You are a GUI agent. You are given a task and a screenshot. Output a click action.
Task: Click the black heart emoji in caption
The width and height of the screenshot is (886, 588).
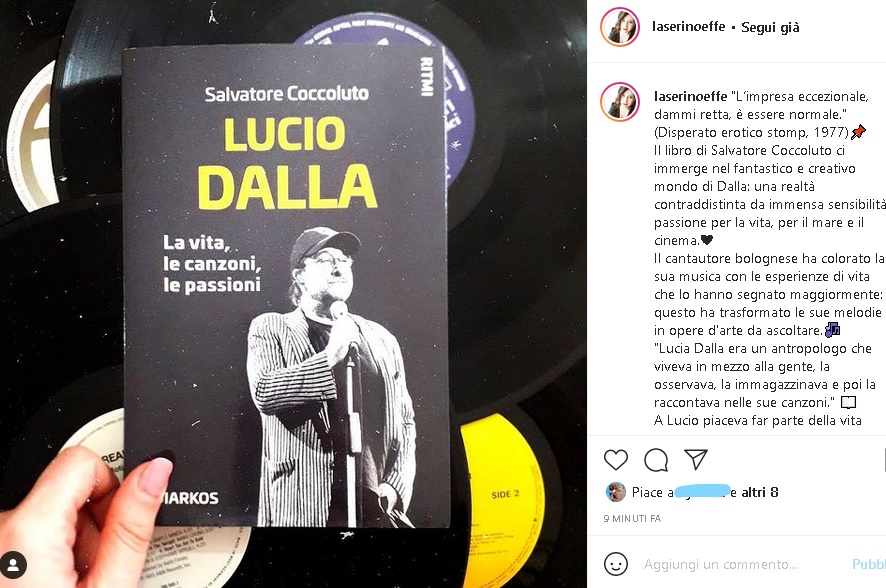[706, 240]
